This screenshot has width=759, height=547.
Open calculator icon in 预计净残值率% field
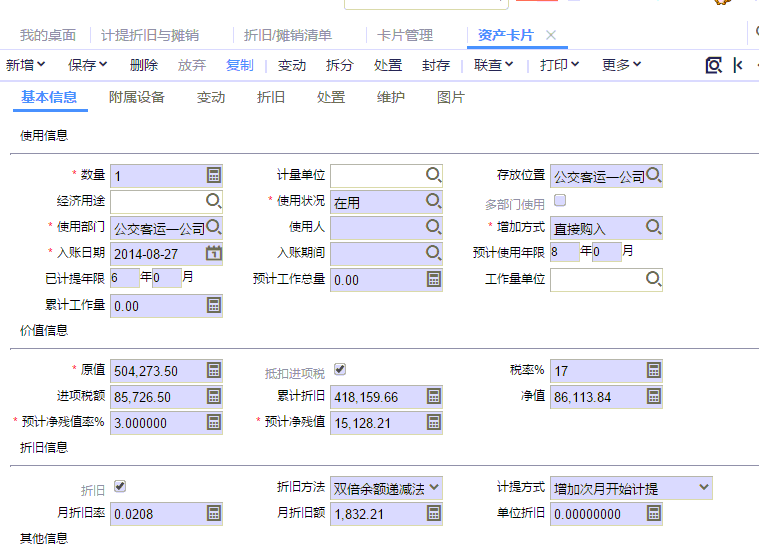[213, 422]
